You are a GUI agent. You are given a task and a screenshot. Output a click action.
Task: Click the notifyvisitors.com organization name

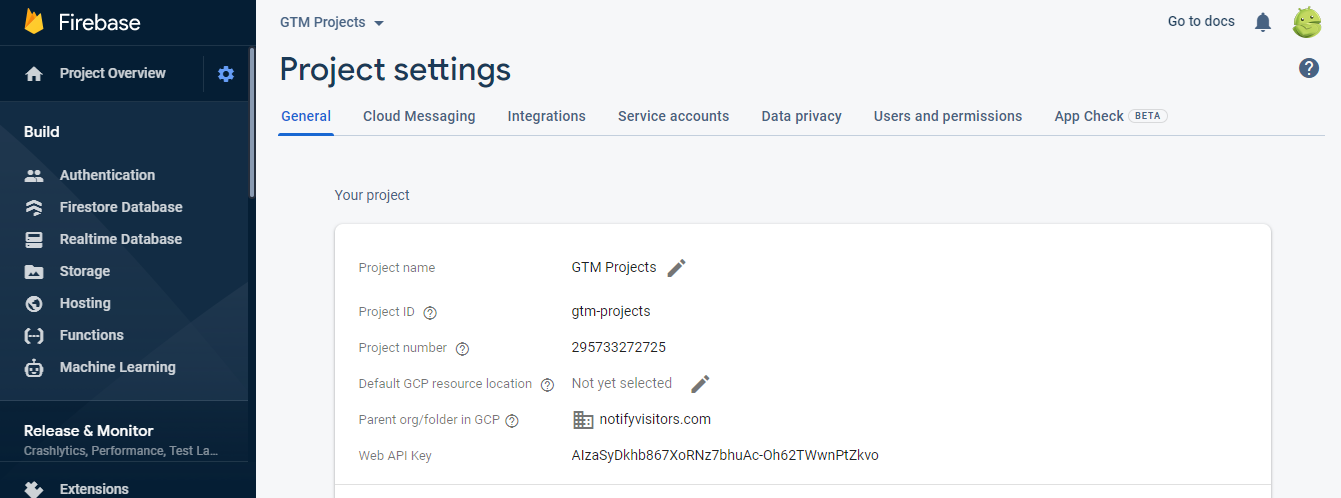(x=655, y=419)
